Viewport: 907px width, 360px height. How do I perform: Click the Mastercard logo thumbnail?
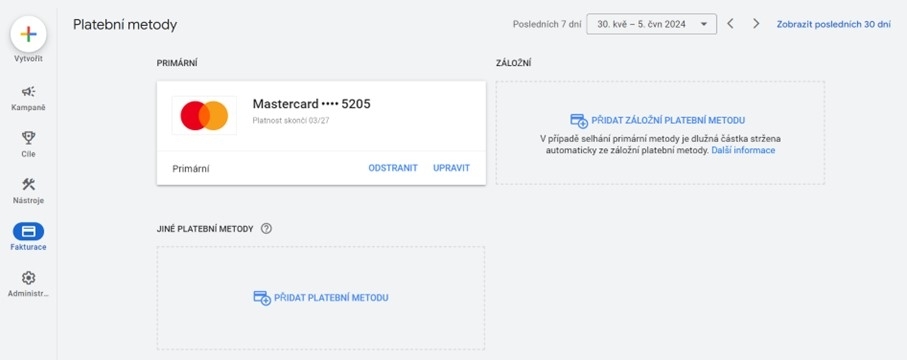204,116
